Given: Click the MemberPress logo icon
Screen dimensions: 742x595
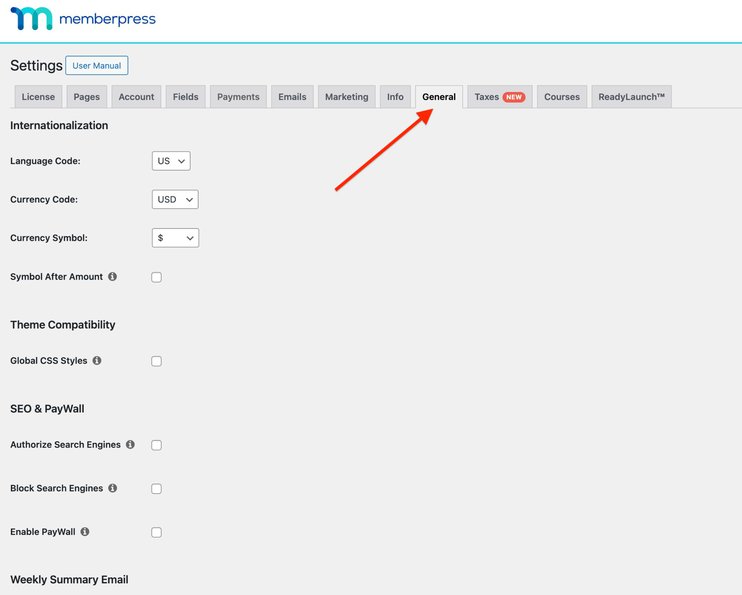Looking at the screenshot, I should pyautogui.click(x=31, y=19).
